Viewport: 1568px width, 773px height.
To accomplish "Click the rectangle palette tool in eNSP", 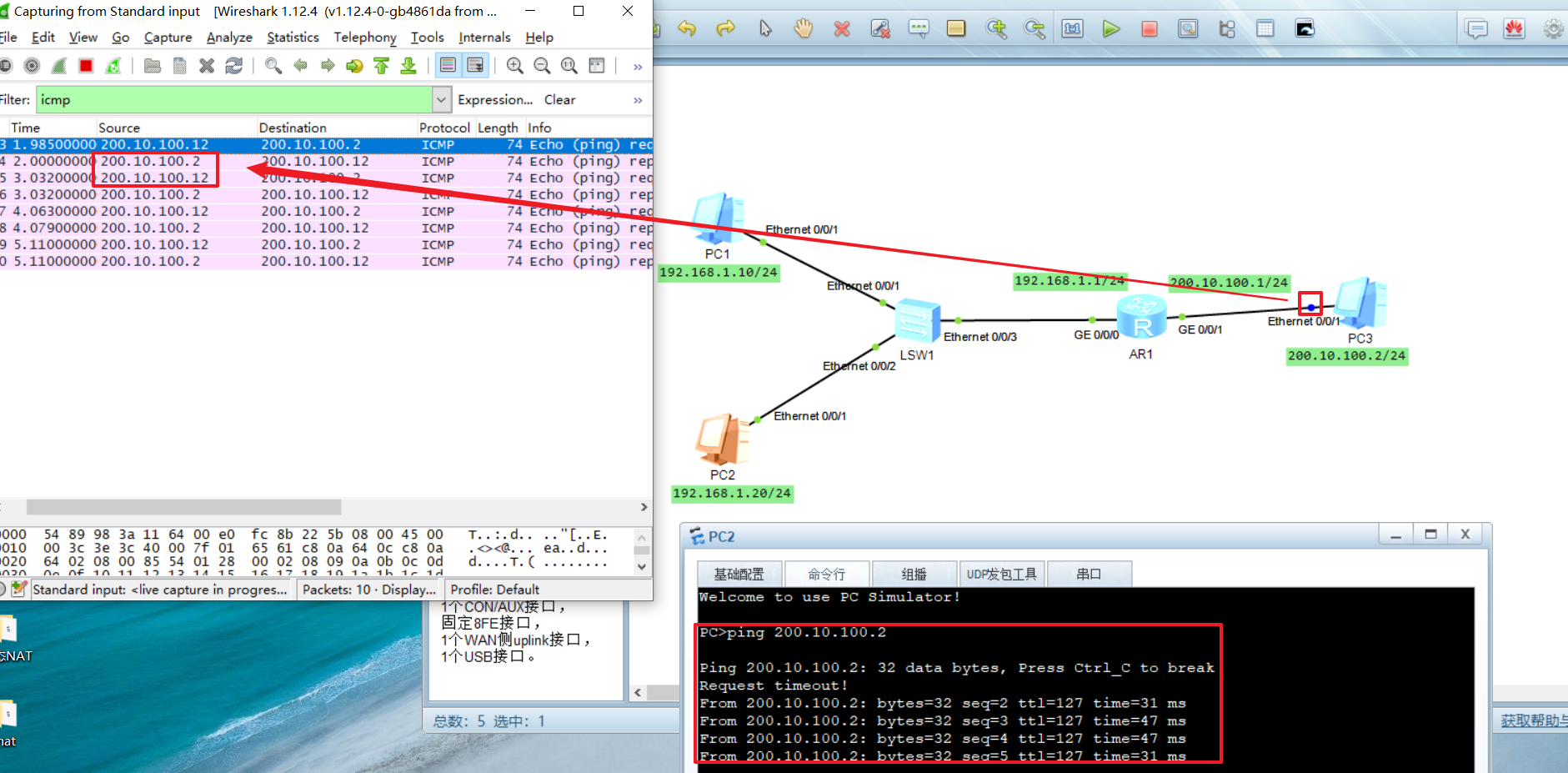I will (x=956, y=28).
